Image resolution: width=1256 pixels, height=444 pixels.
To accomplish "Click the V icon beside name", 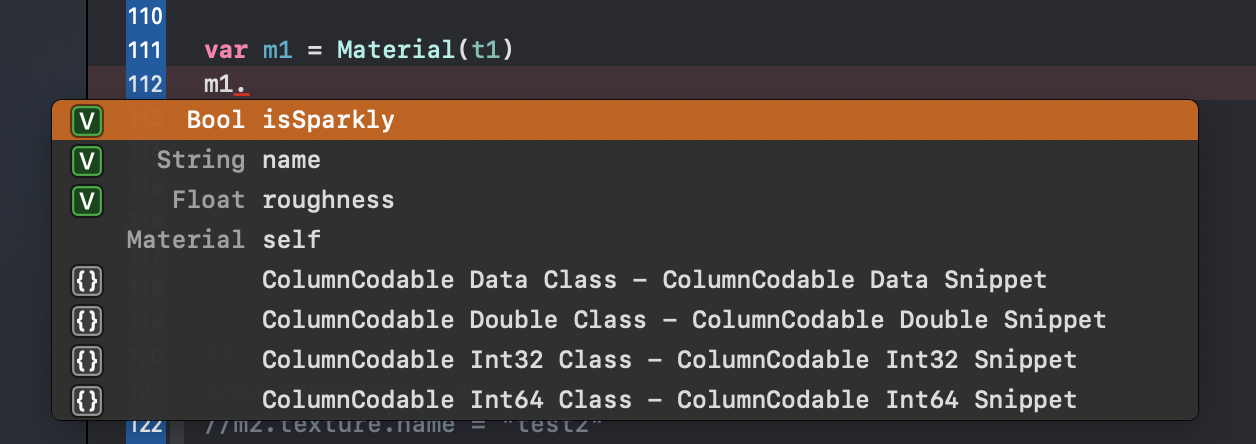I will (88, 161).
